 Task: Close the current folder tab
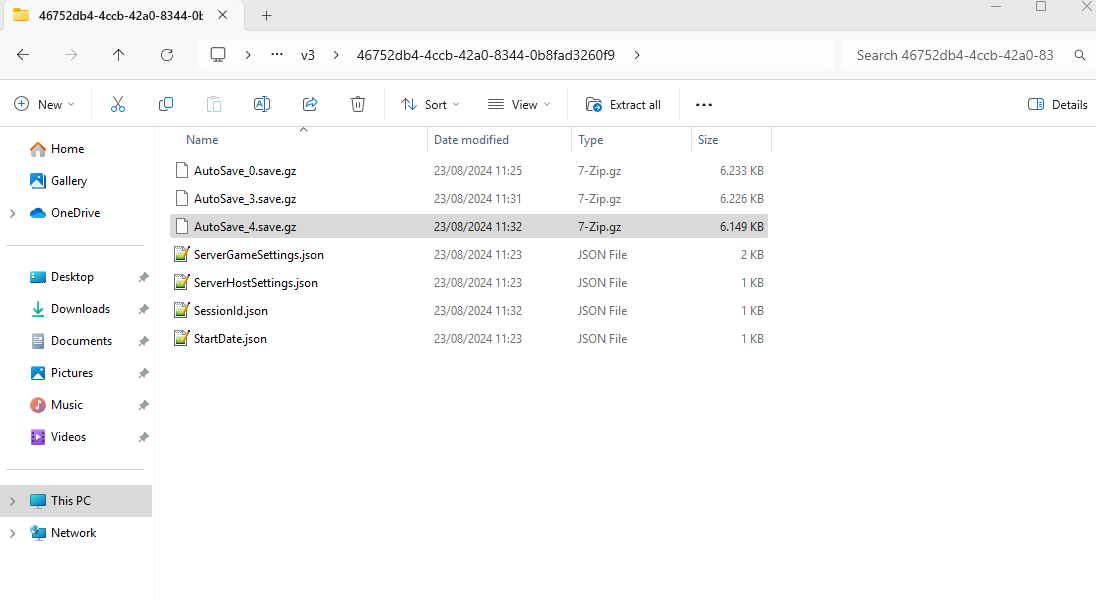pos(222,15)
